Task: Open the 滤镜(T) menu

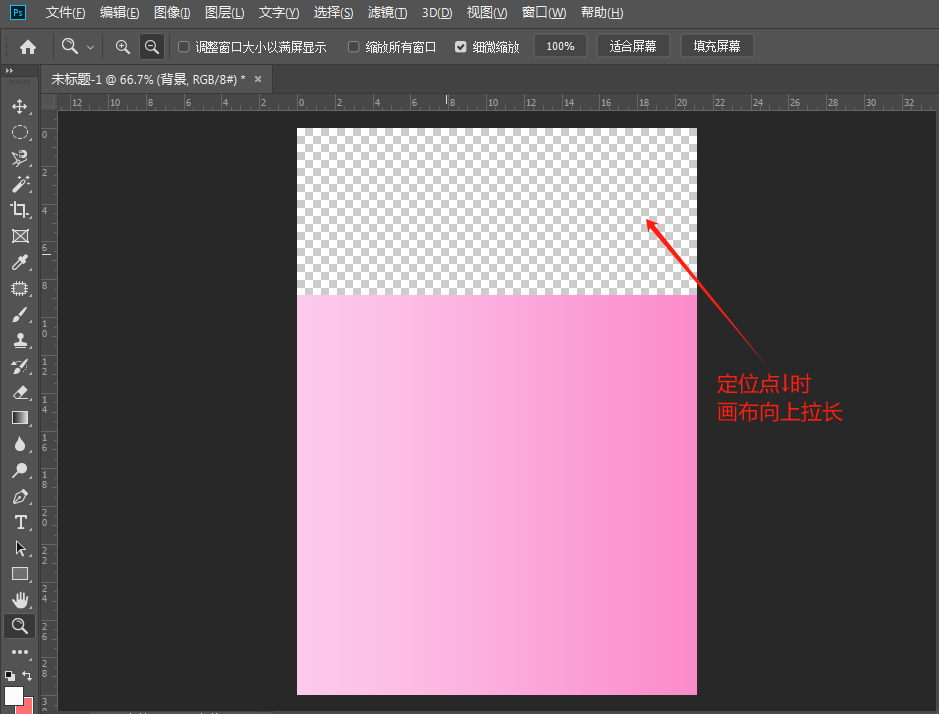Action: click(x=387, y=13)
